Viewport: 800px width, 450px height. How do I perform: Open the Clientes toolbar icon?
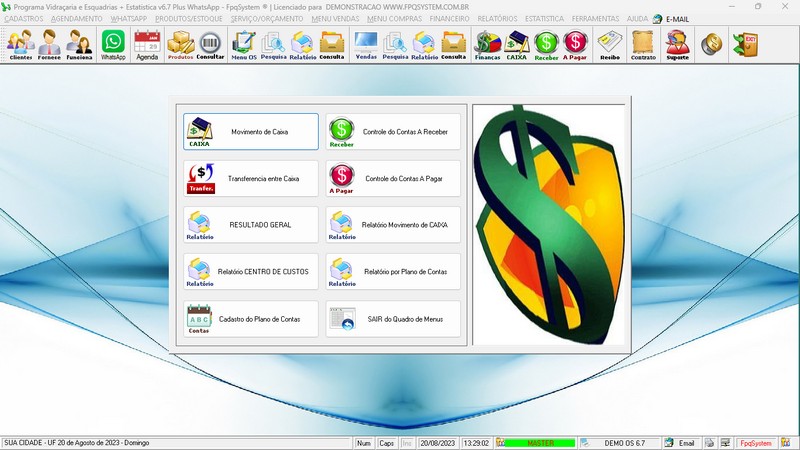[x=20, y=45]
